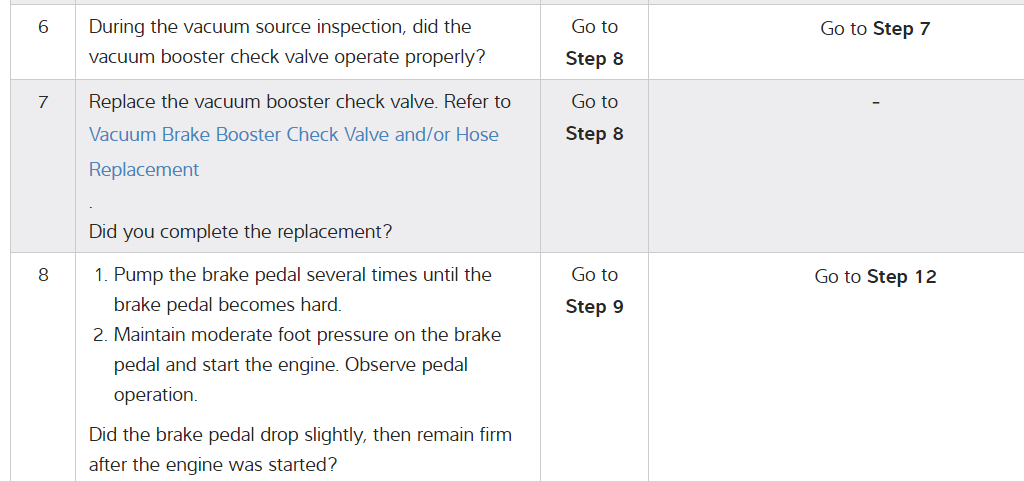Click "Go to Step 8" in row 6
The height and width of the screenshot is (481, 1024).
594,43
